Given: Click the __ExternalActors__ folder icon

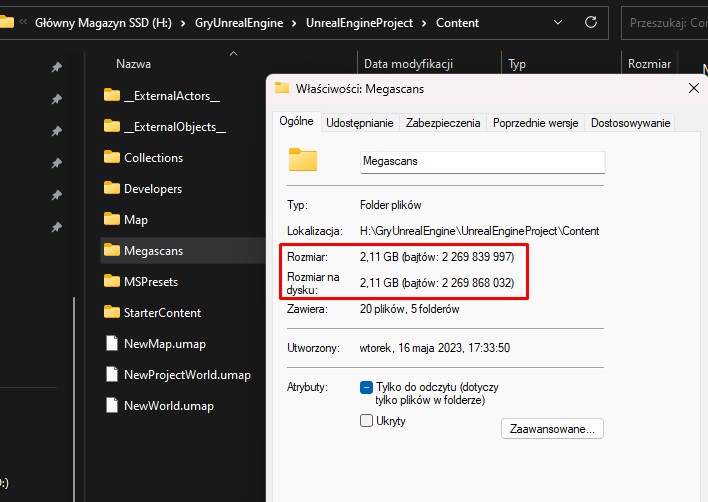Looking at the screenshot, I should pyautogui.click(x=112, y=96).
